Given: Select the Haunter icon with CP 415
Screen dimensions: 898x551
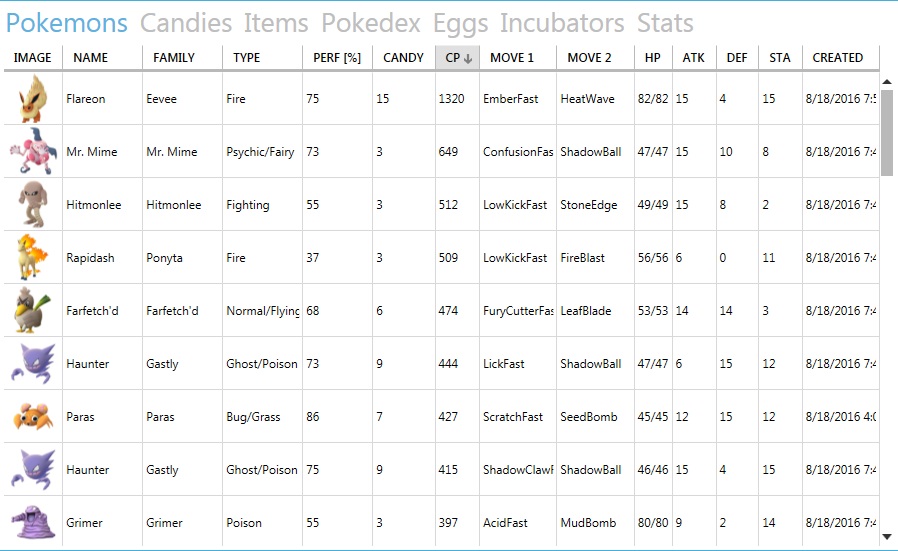Looking at the screenshot, I should [x=33, y=470].
